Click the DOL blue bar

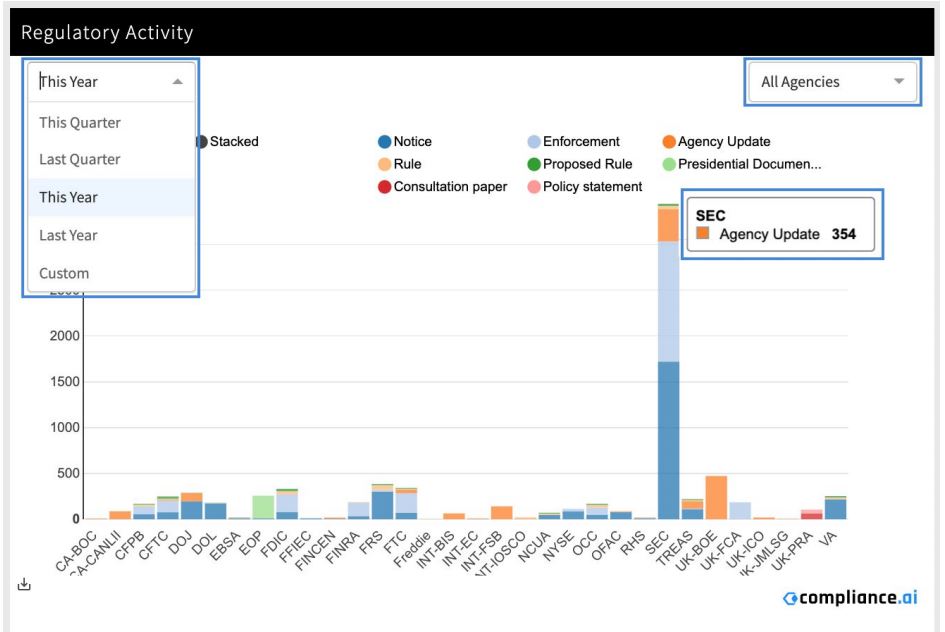click(216, 511)
